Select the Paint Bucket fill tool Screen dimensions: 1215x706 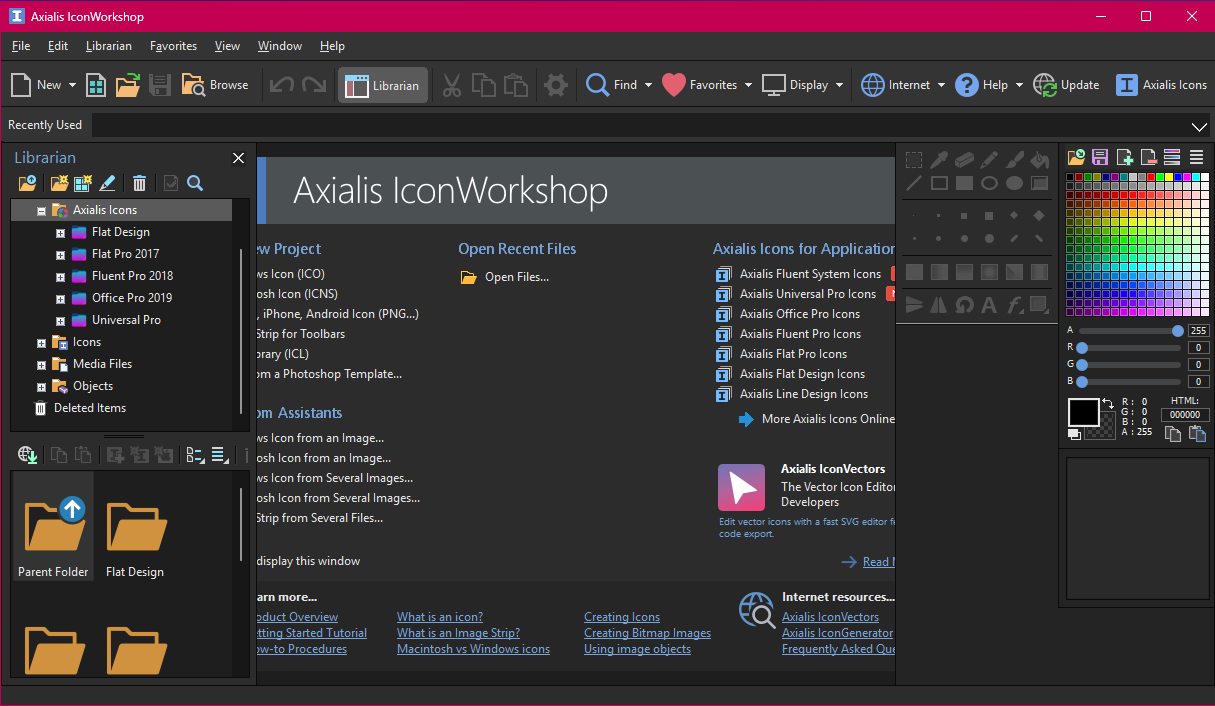pyautogui.click(x=1040, y=159)
